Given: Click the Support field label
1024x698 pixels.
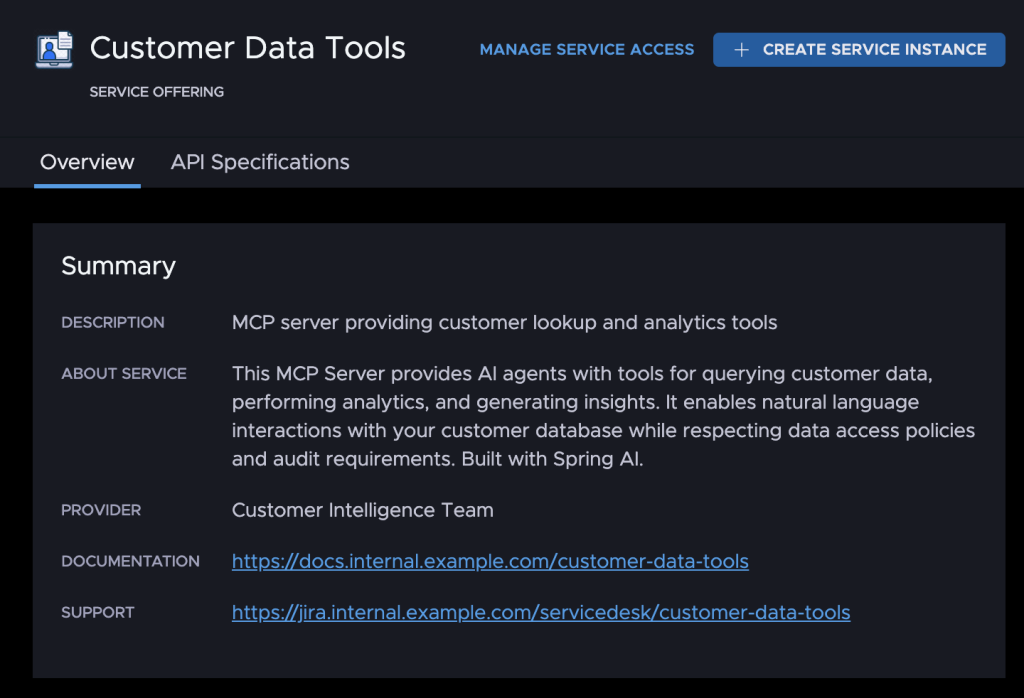Looking at the screenshot, I should [x=97, y=612].
